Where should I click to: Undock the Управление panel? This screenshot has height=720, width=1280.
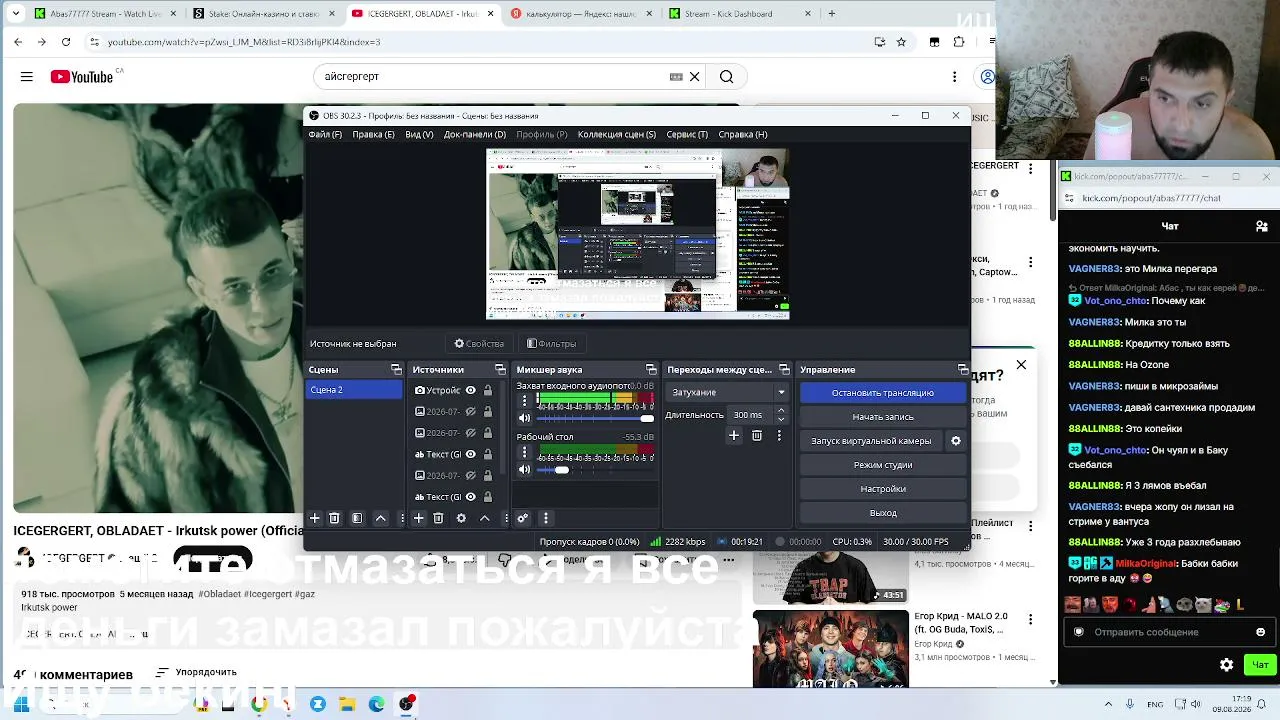click(x=963, y=370)
